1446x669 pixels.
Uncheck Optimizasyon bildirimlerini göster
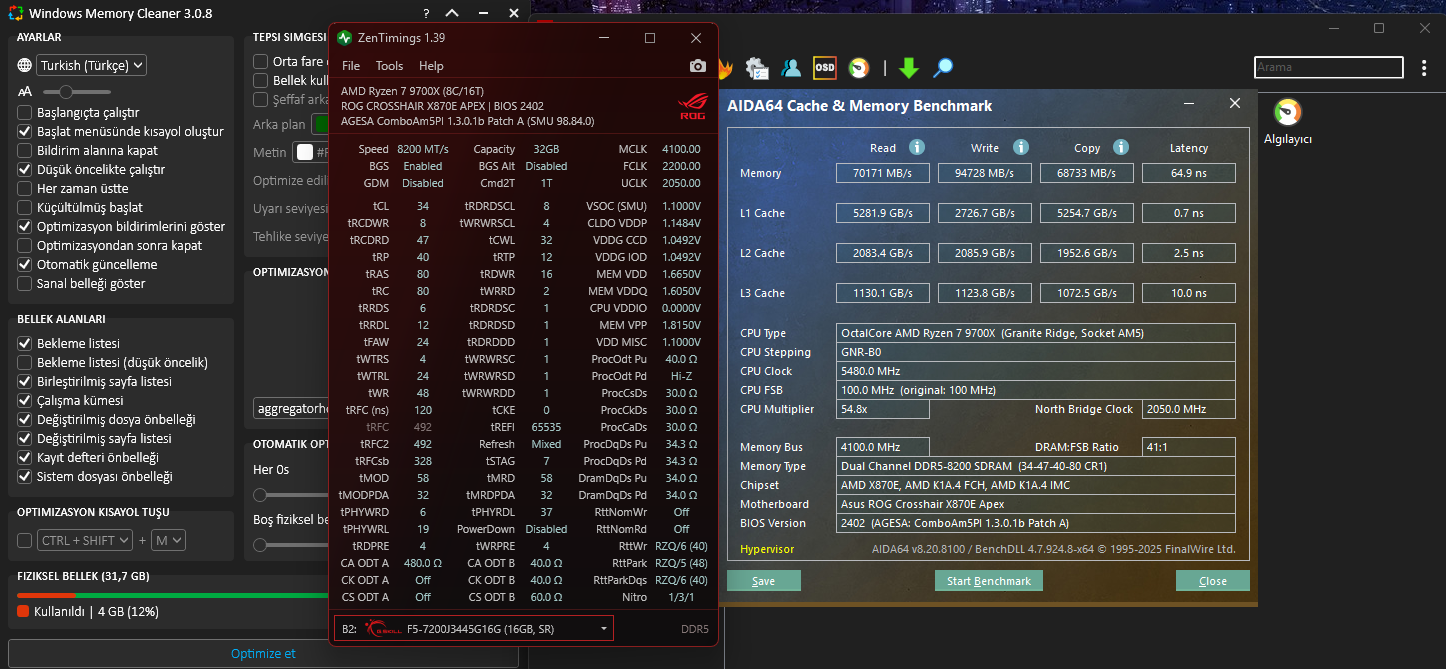coord(25,226)
